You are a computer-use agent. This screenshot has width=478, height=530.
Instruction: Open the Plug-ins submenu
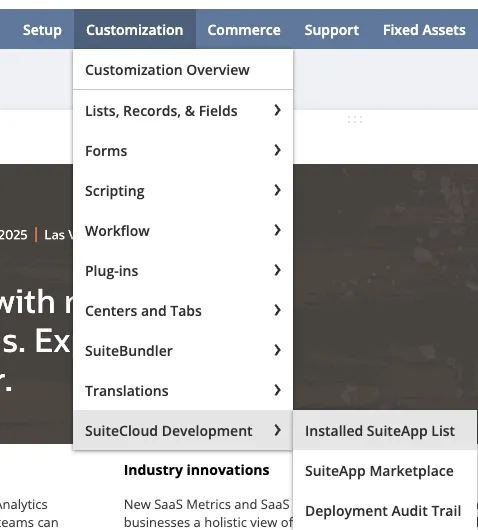pyautogui.click(x=183, y=270)
